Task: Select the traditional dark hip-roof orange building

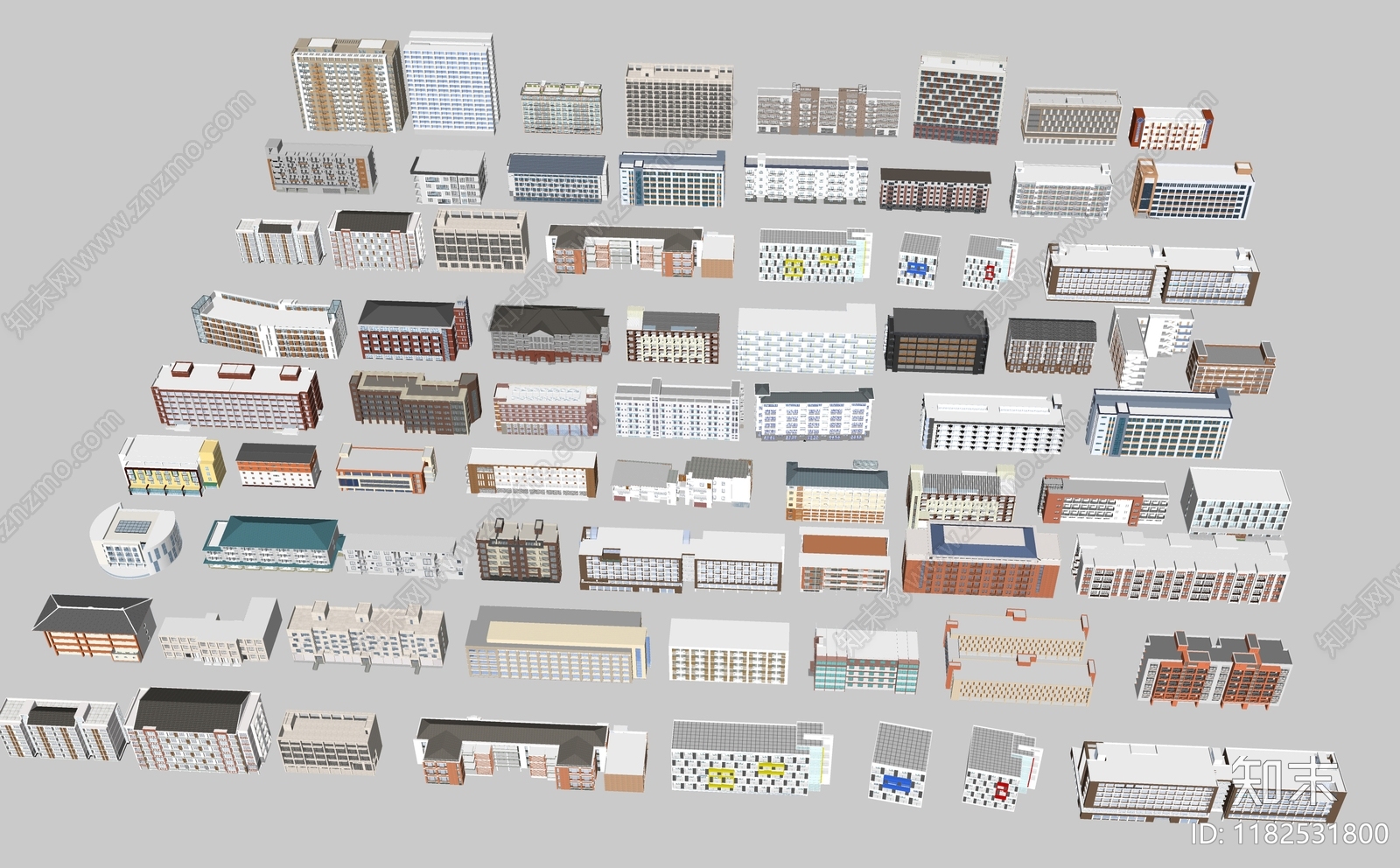Action: (x=94, y=627)
